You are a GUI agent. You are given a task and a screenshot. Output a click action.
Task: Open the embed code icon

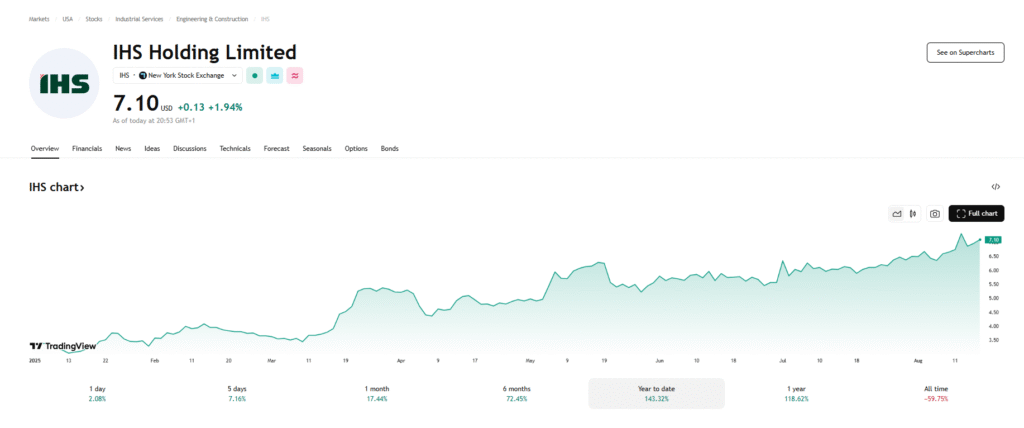pyautogui.click(x=995, y=187)
